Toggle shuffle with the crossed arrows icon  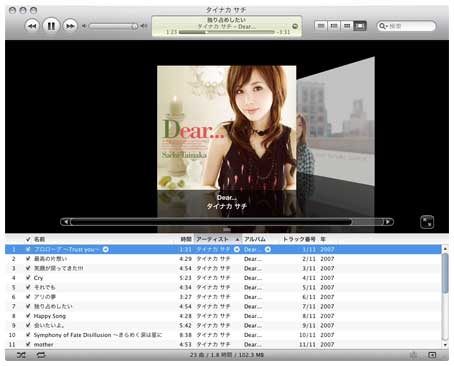pyautogui.click(x=21, y=355)
